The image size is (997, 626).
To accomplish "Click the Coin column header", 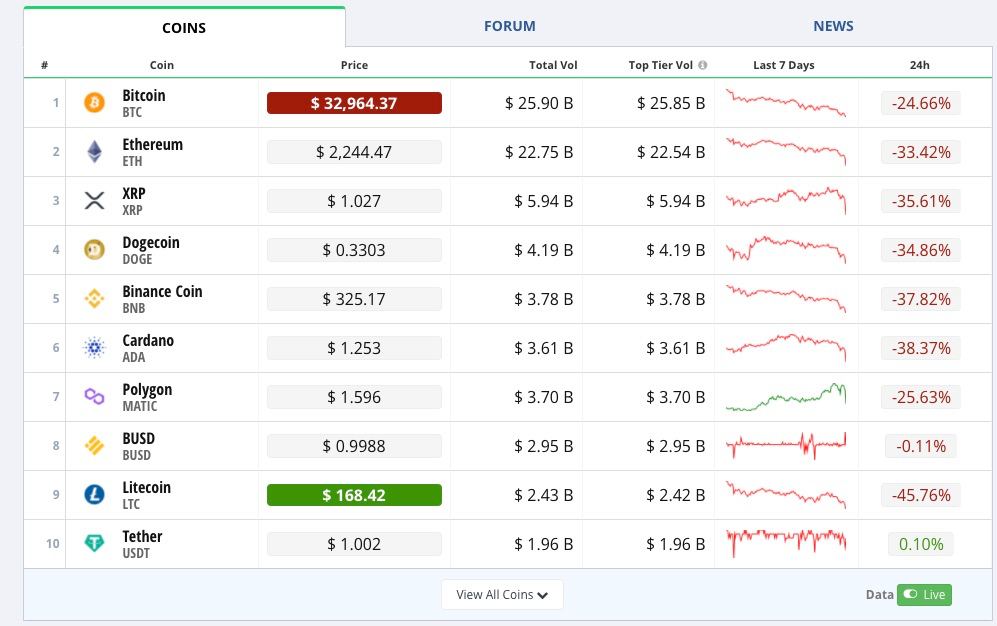I will (x=162, y=65).
